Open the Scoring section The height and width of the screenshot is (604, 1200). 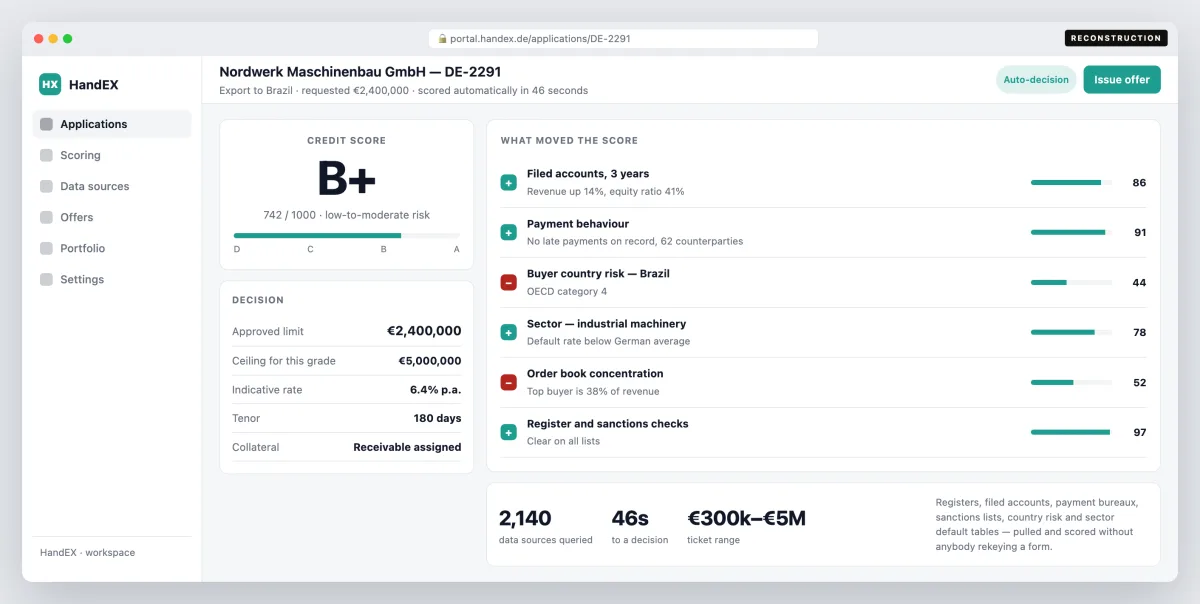tap(112, 155)
